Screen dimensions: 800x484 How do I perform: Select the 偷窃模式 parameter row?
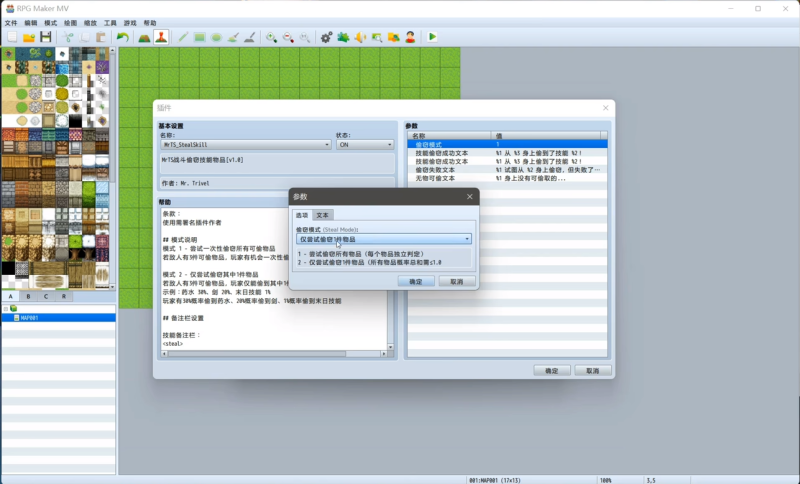[507, 144]
